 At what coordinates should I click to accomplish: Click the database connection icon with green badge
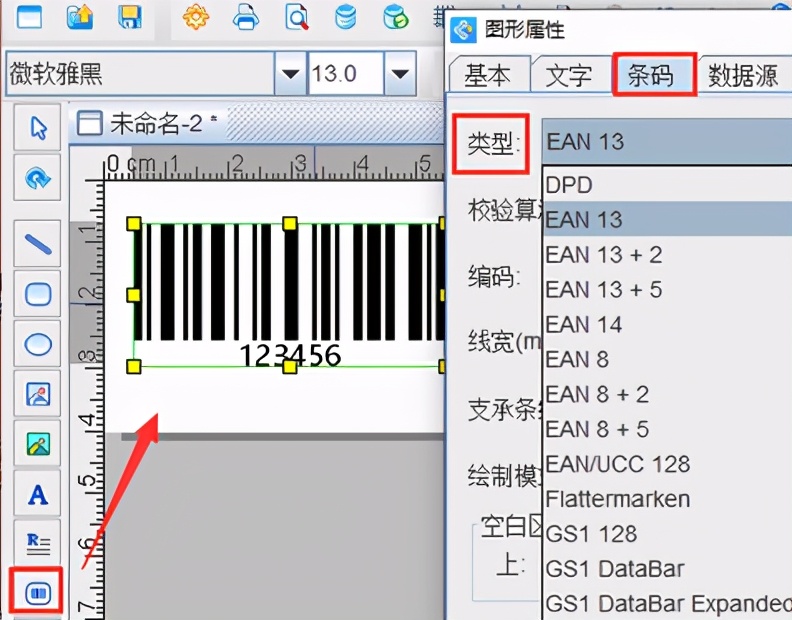(395, 17)
